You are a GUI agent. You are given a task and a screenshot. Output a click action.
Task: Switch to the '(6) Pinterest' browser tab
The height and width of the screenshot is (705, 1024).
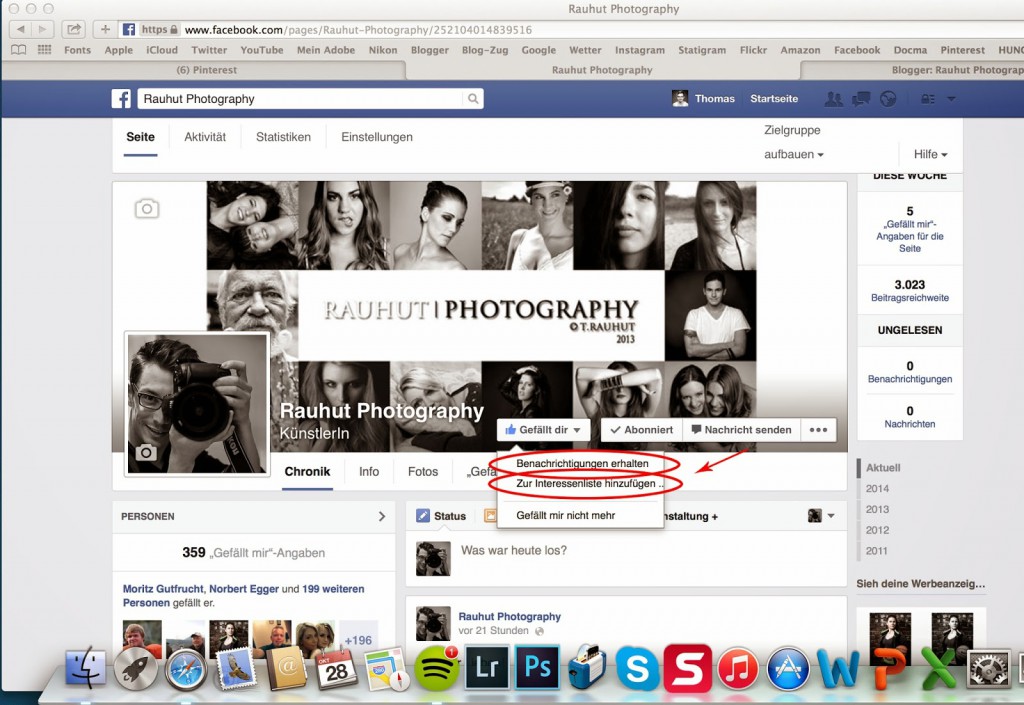point(206,70)
